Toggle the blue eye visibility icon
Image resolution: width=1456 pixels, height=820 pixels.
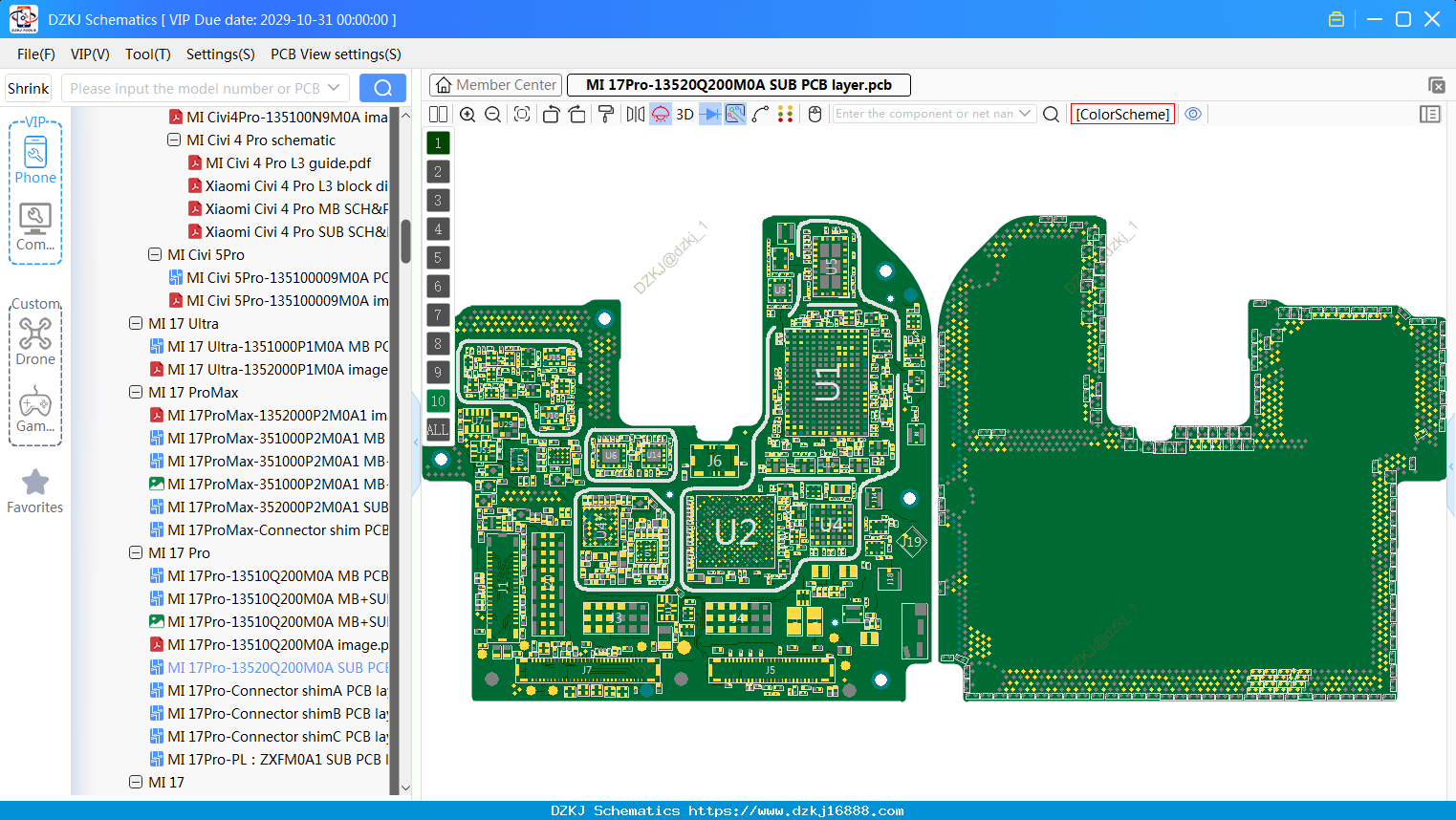(1193, 114)
